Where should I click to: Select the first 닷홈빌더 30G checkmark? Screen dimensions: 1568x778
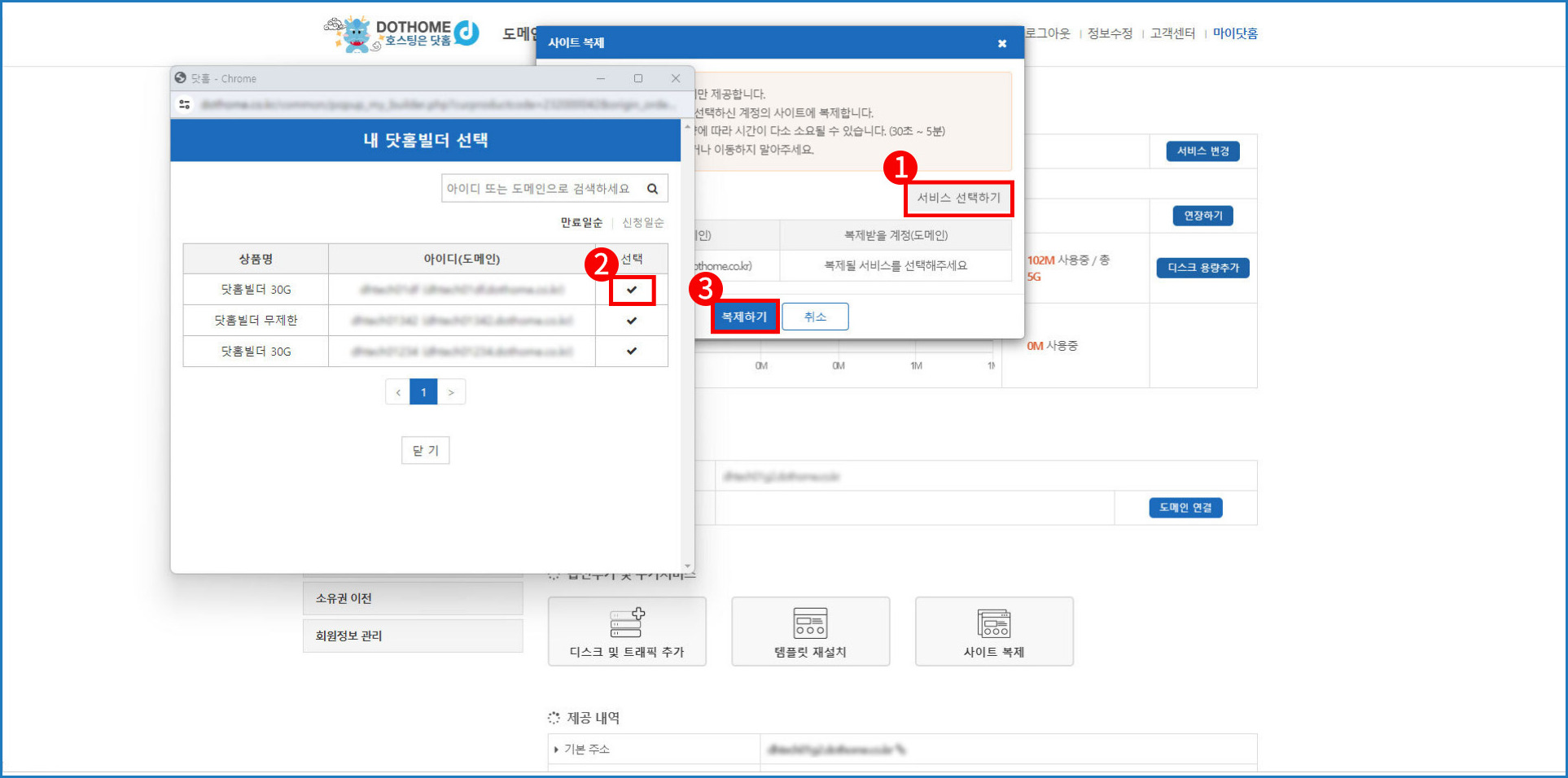click(x=632, y=290)
